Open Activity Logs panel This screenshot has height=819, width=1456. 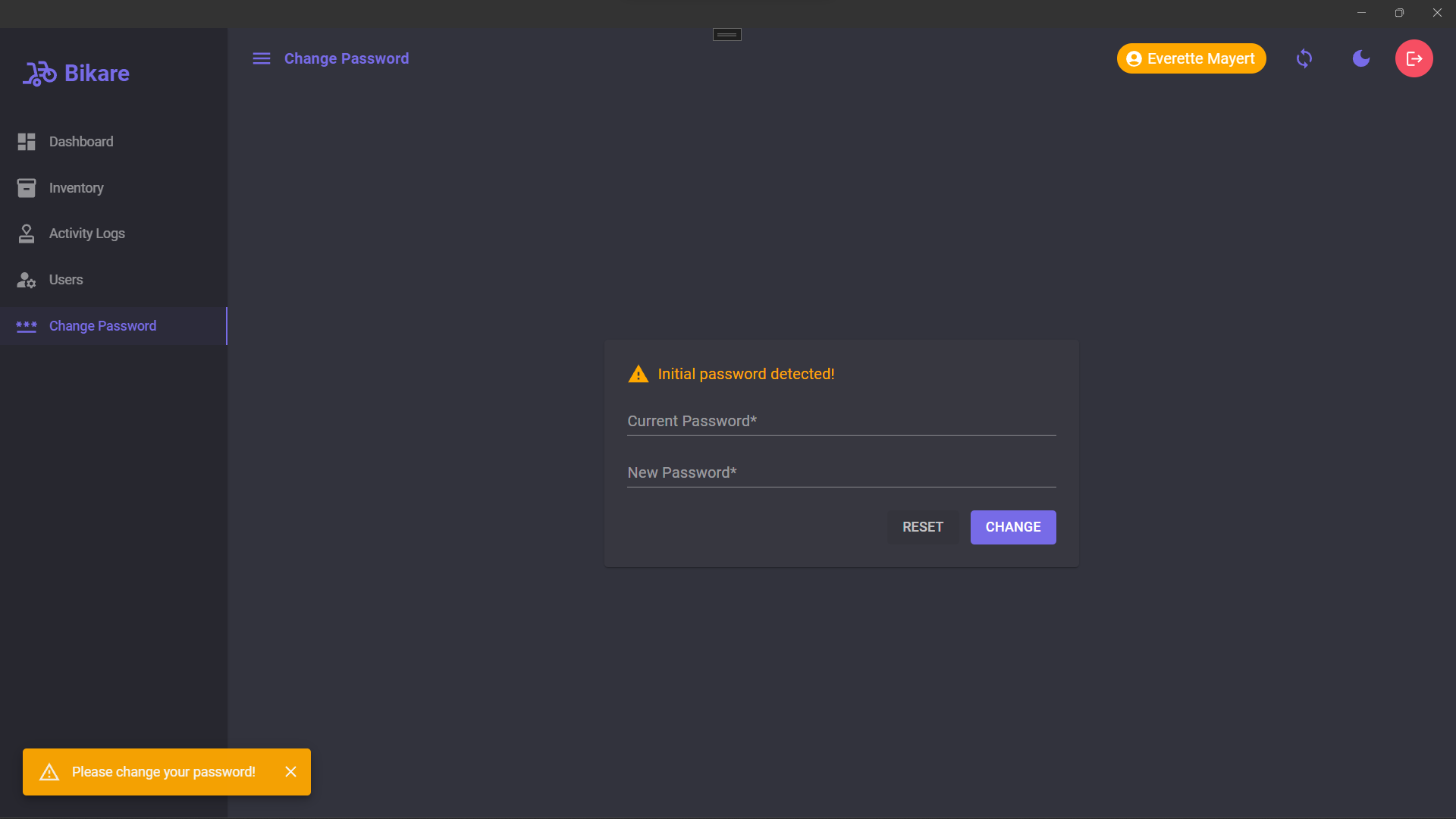(x=86, y=234)
